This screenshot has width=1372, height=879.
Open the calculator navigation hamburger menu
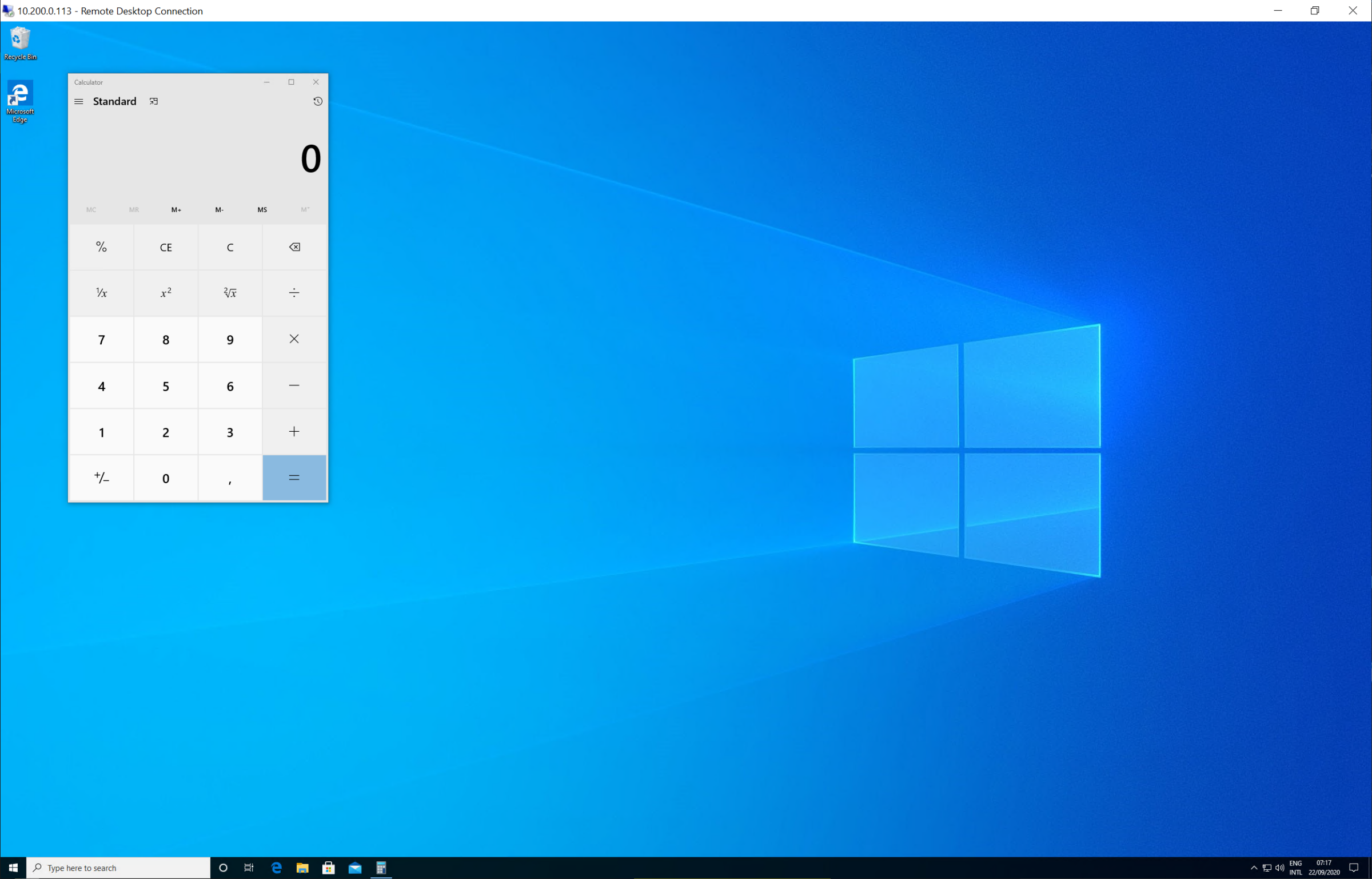79,101
